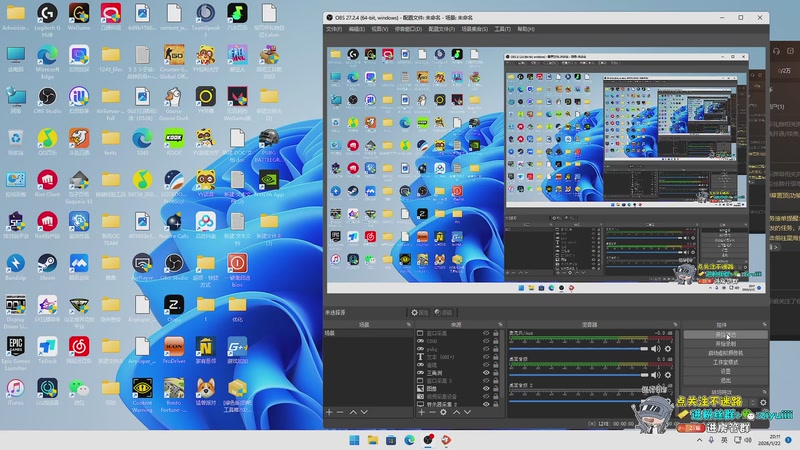This screenshot has height=450, width=800.
Task: Open the OBS Studio desktop shortcut
Action: 47,97
